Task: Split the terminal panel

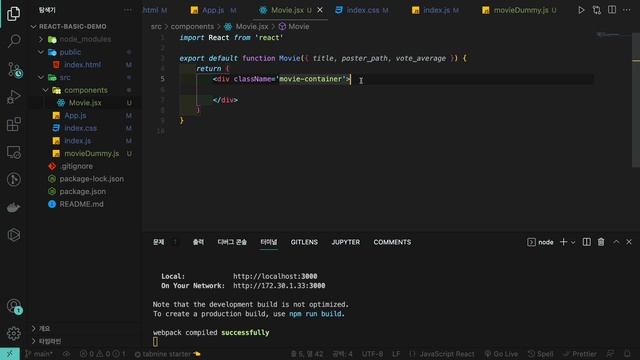Action: pyautogui.click(x=587, y=242)
